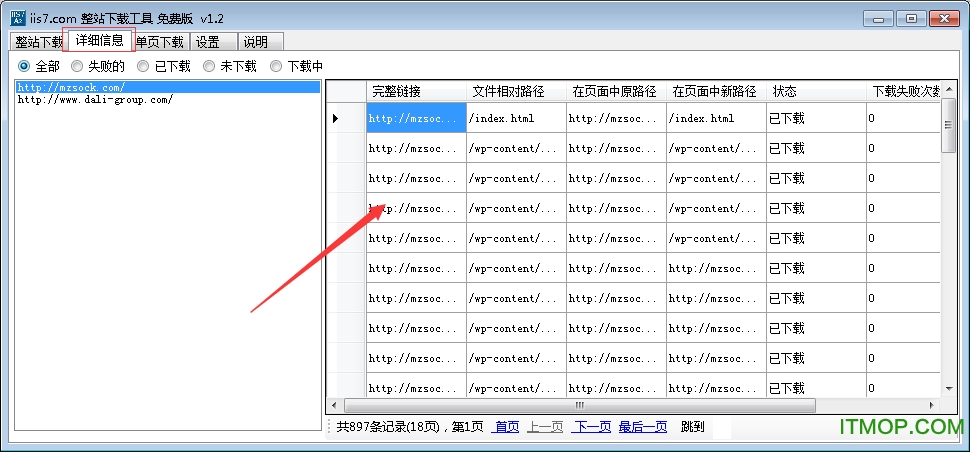This screenshot has width=970, height=452.
Task: Select http://www.dali-group.com/ in site list
Action: click(168, 99)
